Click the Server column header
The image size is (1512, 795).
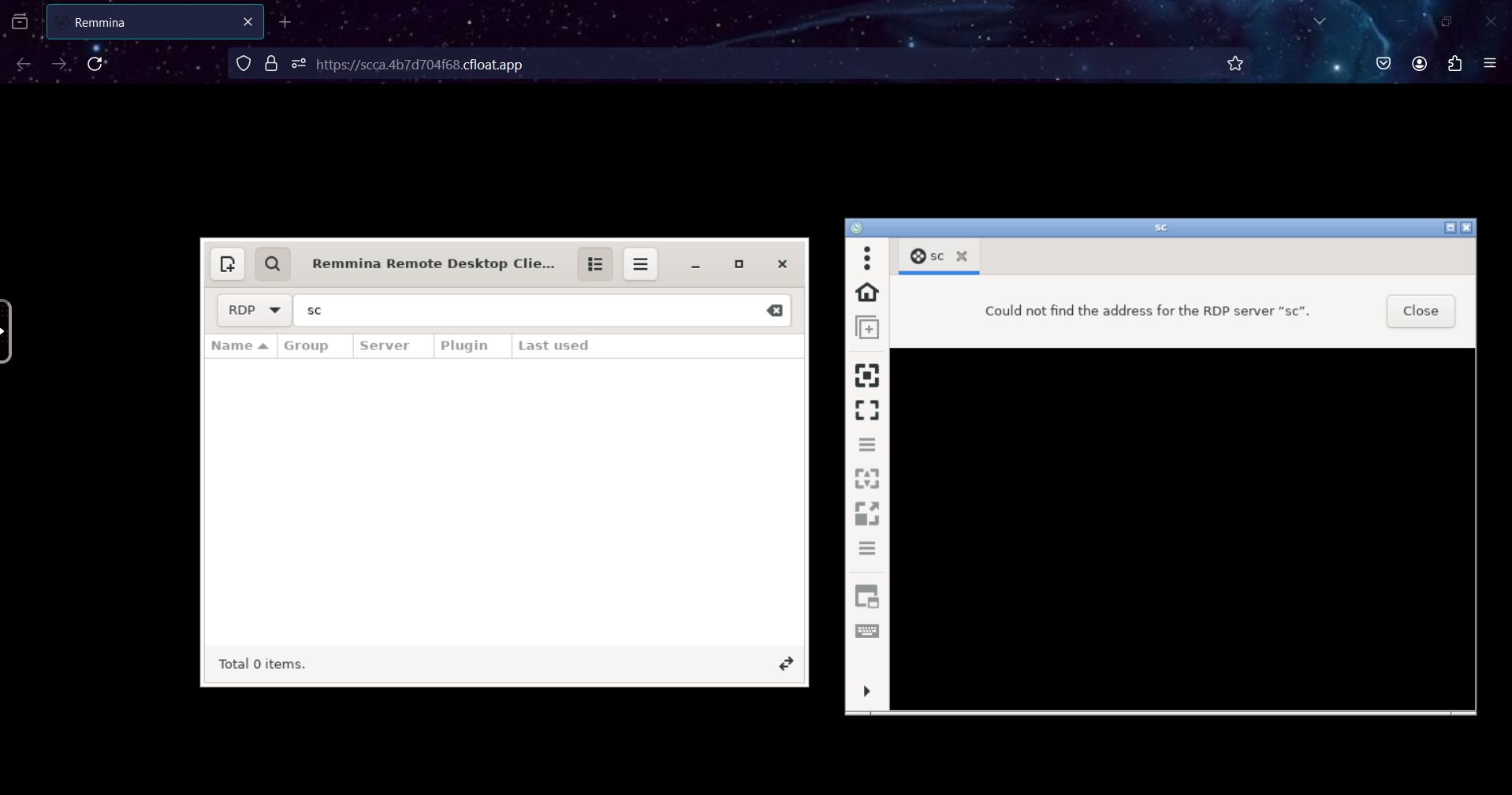click(x=393, y=345)
